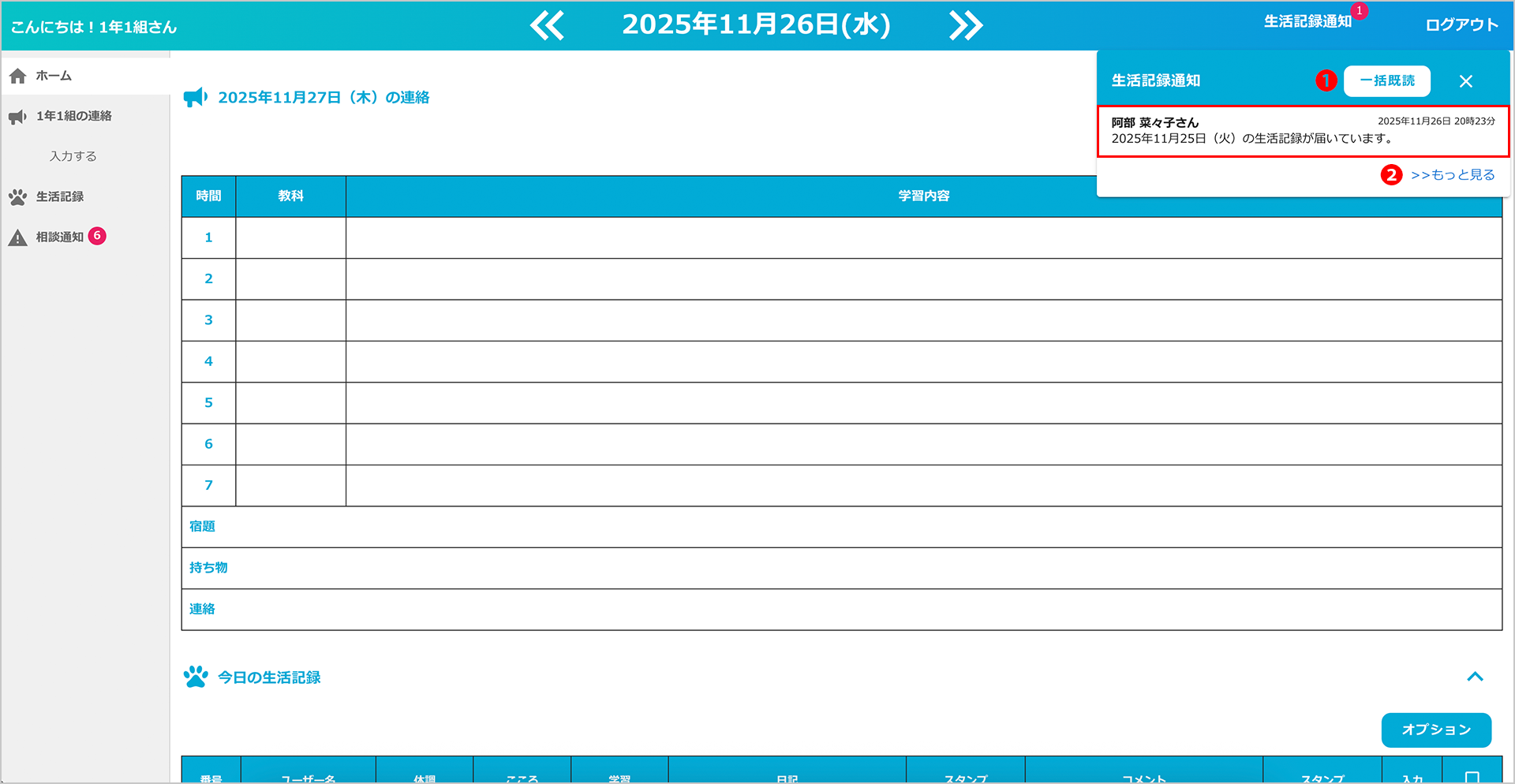Close the 生活記録通知 popup panel

(1465, 81)
